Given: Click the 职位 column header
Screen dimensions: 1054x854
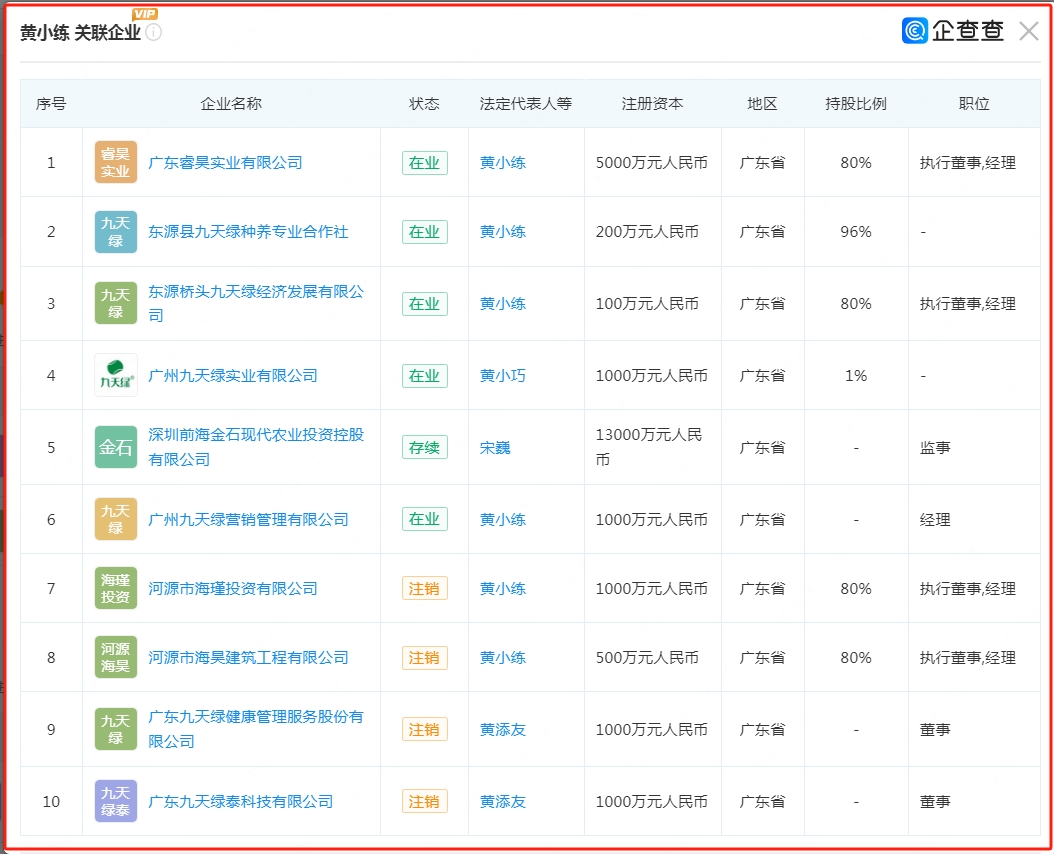Looking at the screenshot, I should (974, 104).
